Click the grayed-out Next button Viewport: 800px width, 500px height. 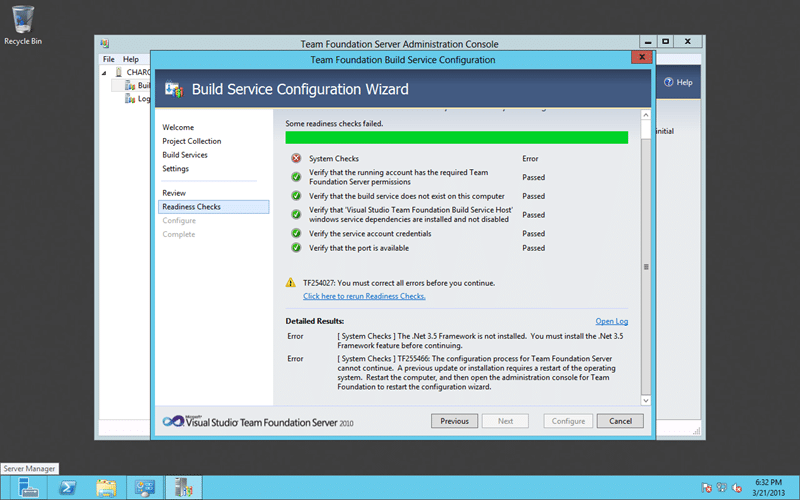(505, 421)
